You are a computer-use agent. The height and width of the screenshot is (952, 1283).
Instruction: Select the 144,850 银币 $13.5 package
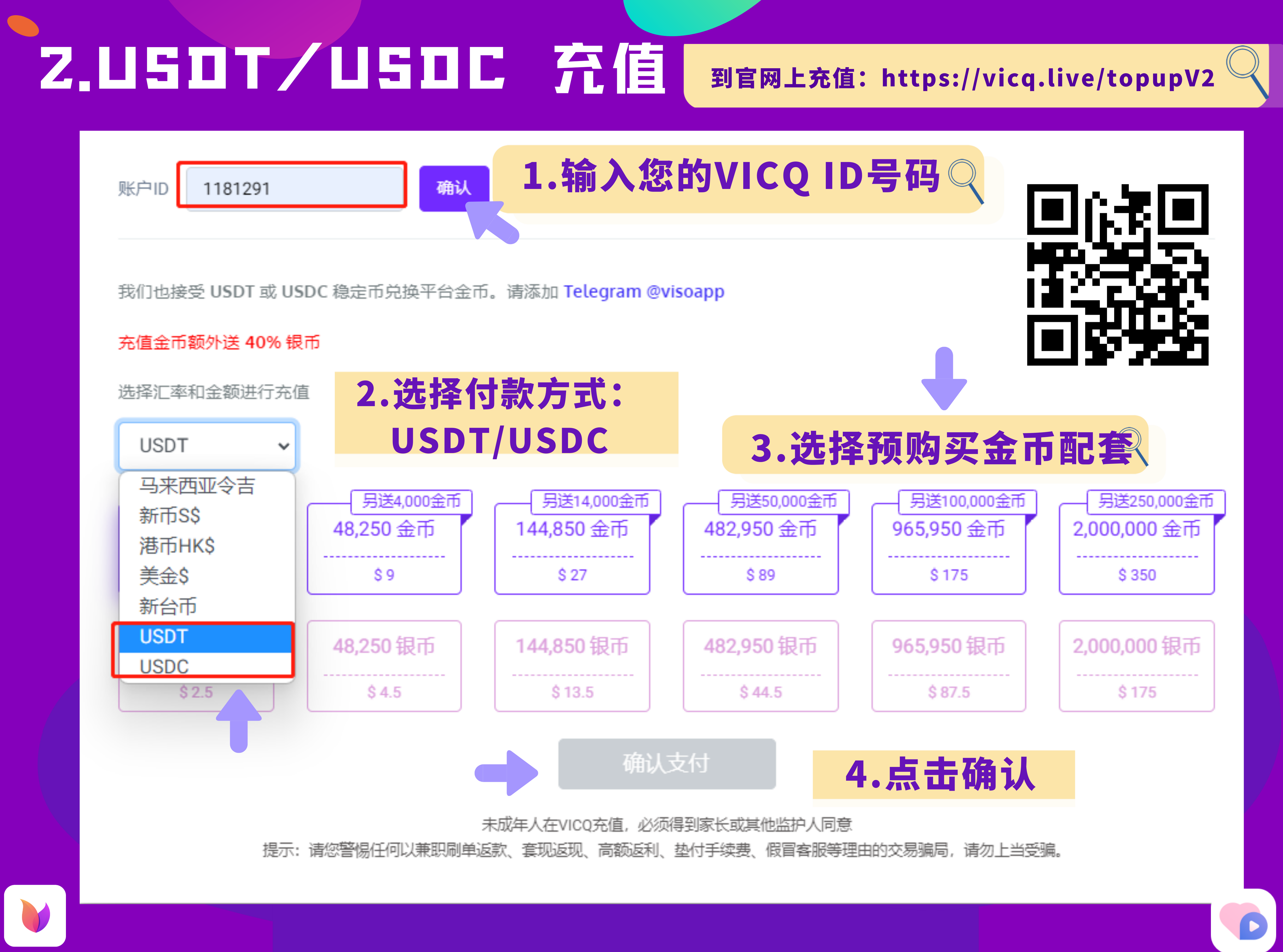pos(572,666)
